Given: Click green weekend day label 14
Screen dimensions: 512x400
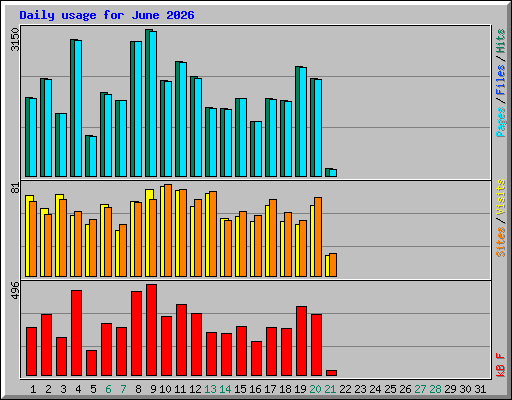Looking at the screenshot, I should coord(225,389).
